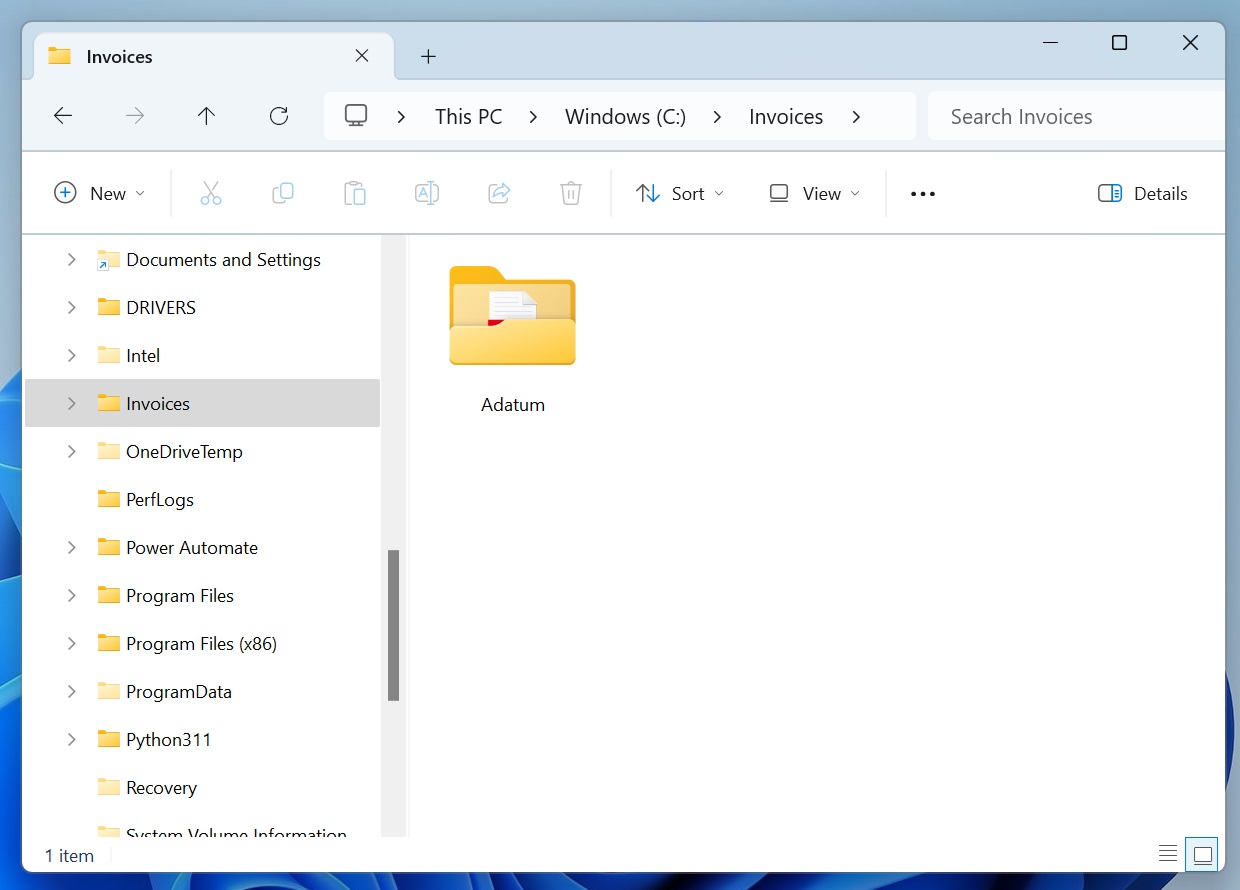Image resolution: width=1240 pixels, height=890 pixels.
Task: Click the Paste icon in the toolbar
Action: click(355, 193)
